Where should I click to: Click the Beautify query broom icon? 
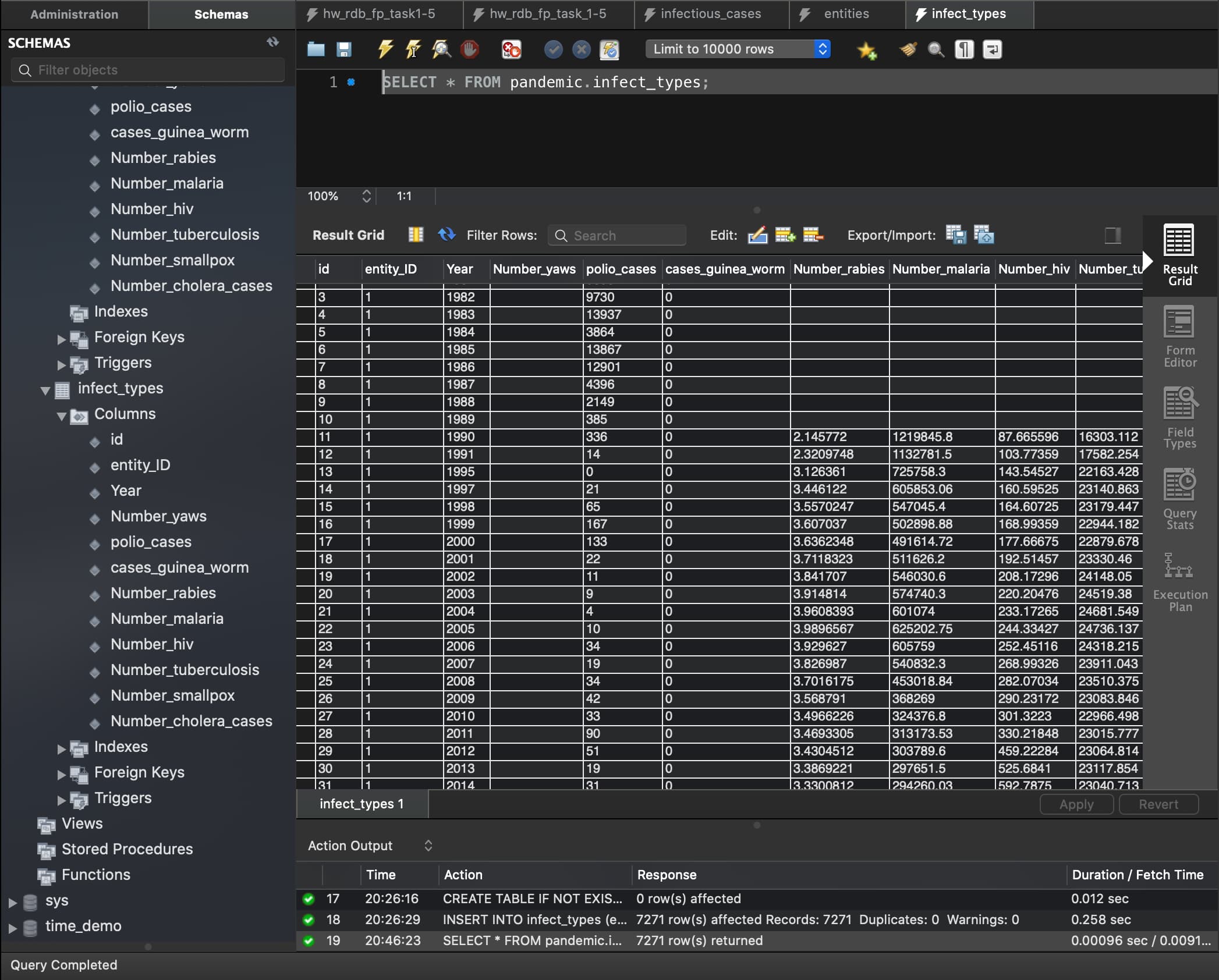pyautogui.click(x=908, y=49)
